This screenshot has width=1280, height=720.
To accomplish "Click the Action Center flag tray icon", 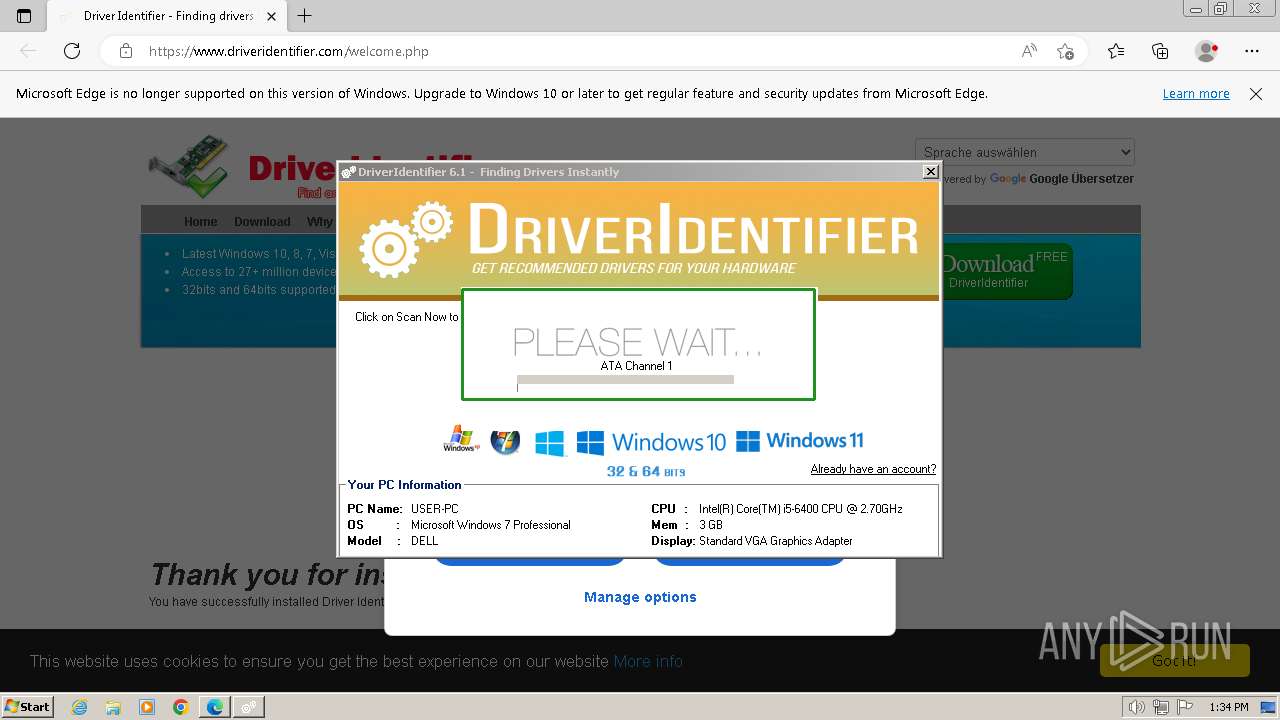I will pos(1183,707).
